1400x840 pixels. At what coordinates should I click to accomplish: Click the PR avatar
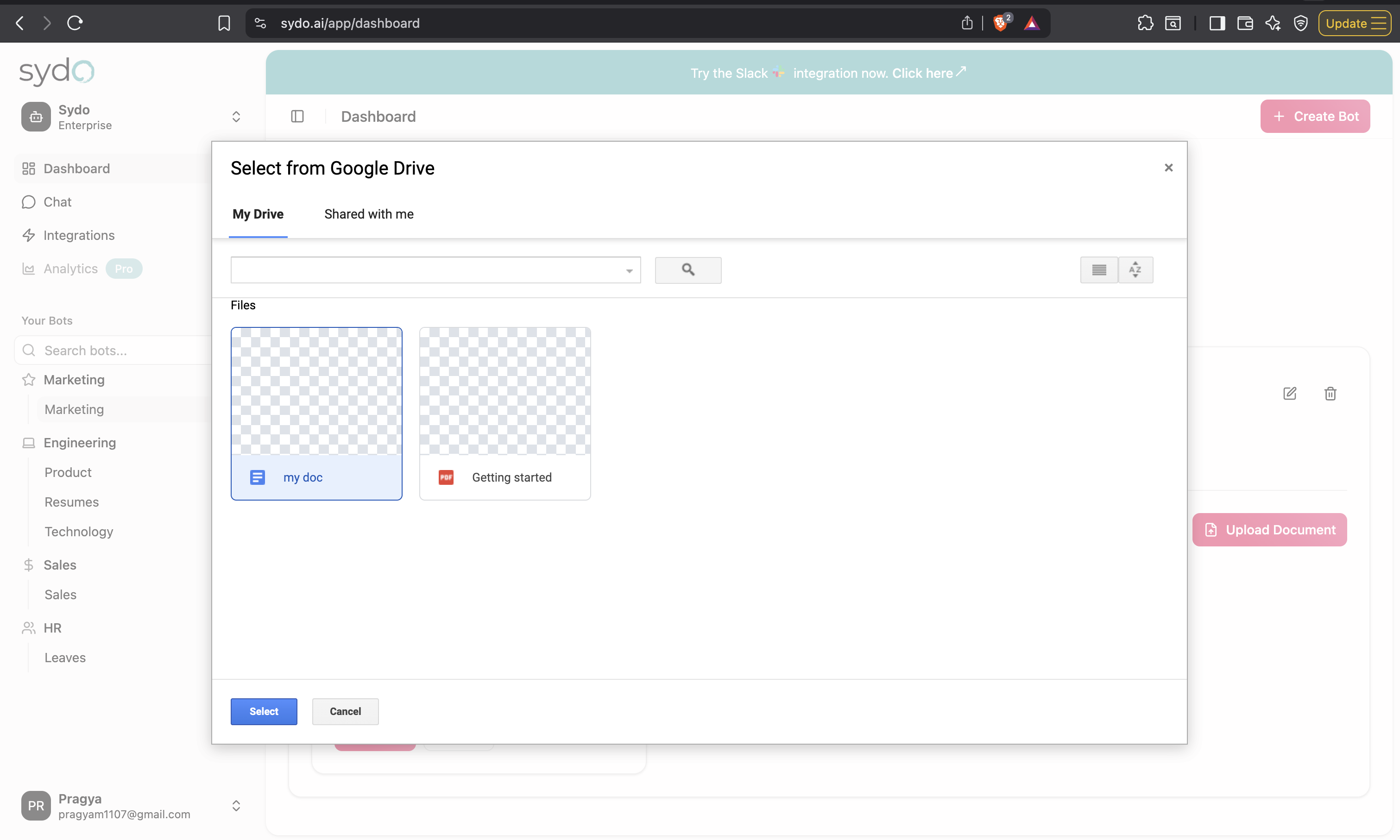click(x=36, y=805)
